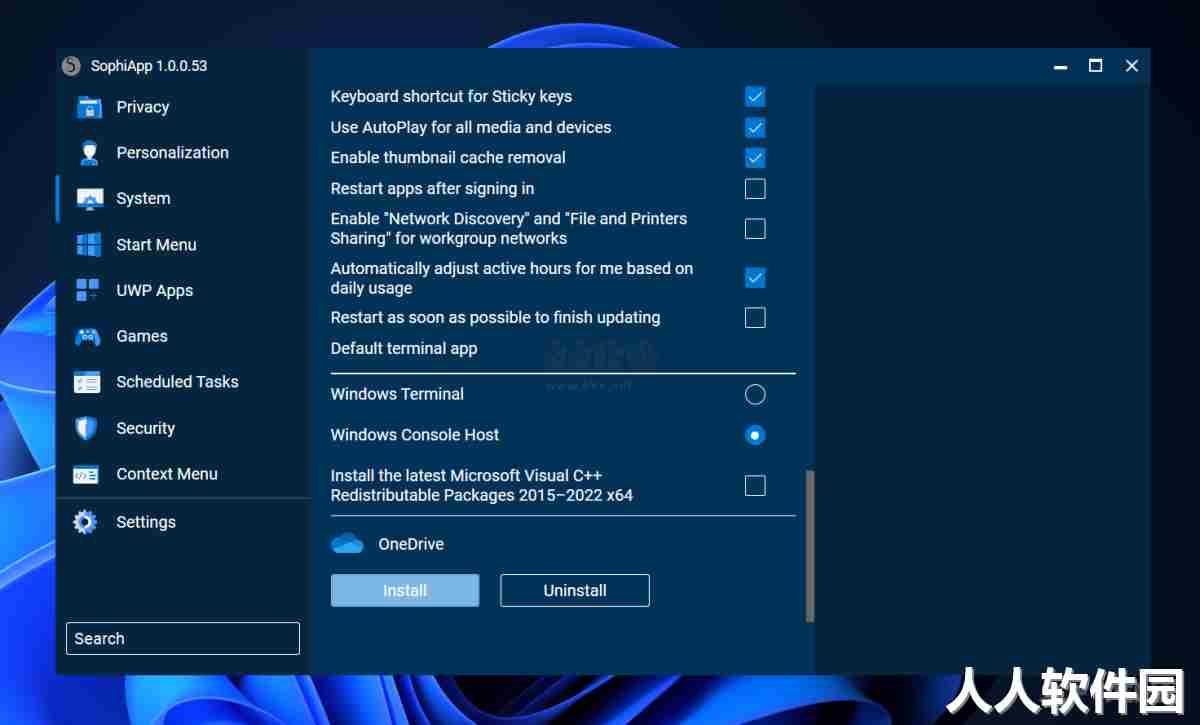
Task: Click the SophiApp logo icon
Action: (x=71, y=66)
